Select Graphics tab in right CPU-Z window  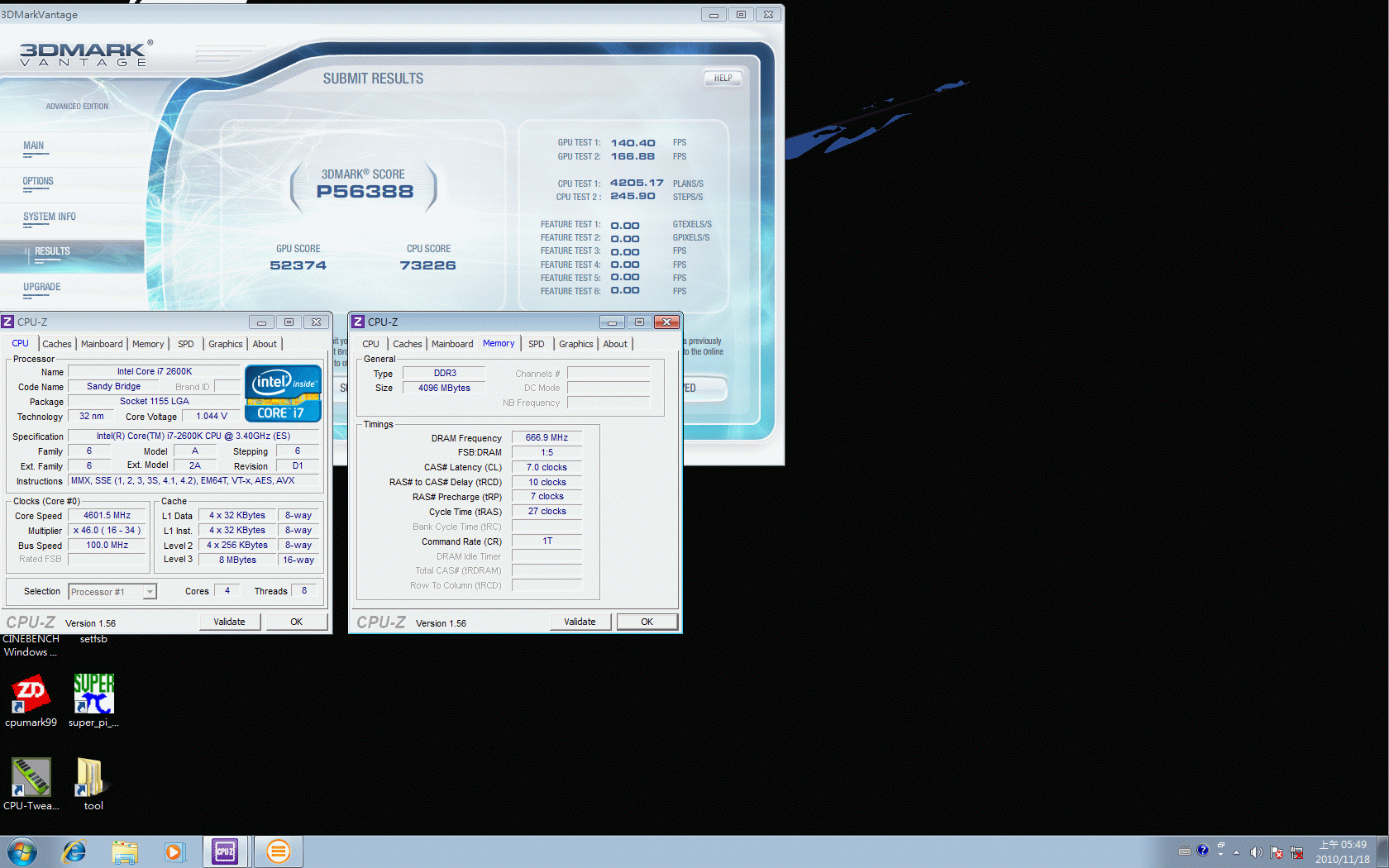[576, 344]
